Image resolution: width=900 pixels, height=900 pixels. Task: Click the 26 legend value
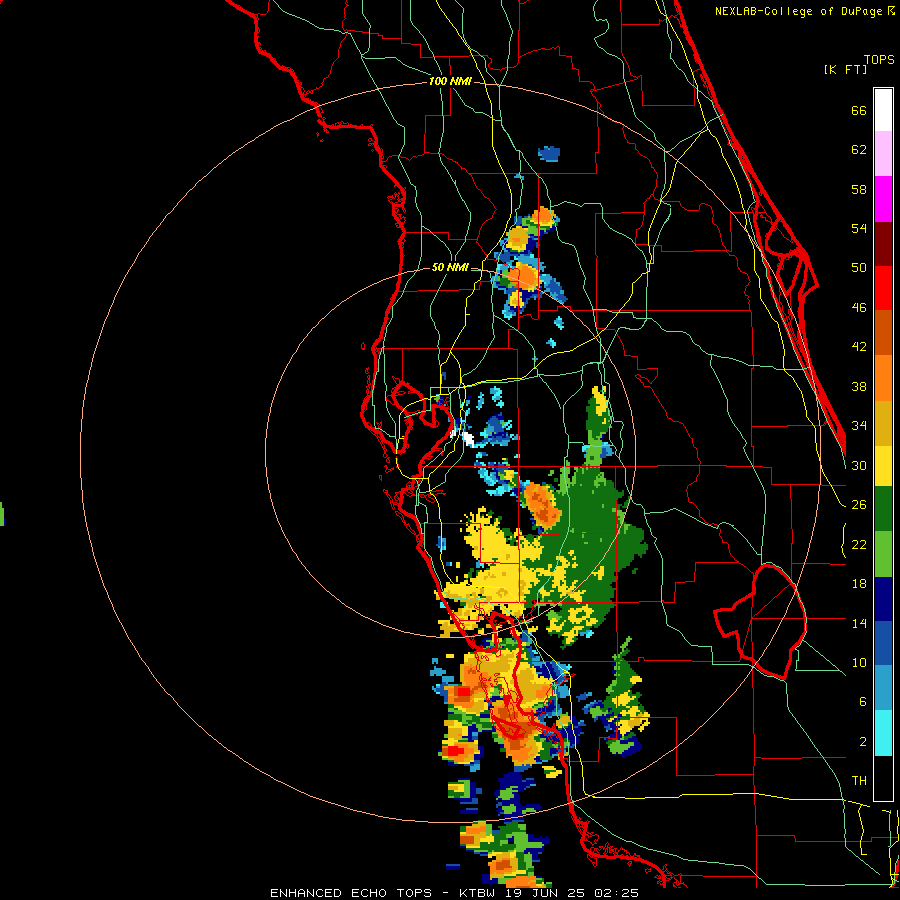click(859, 505)
